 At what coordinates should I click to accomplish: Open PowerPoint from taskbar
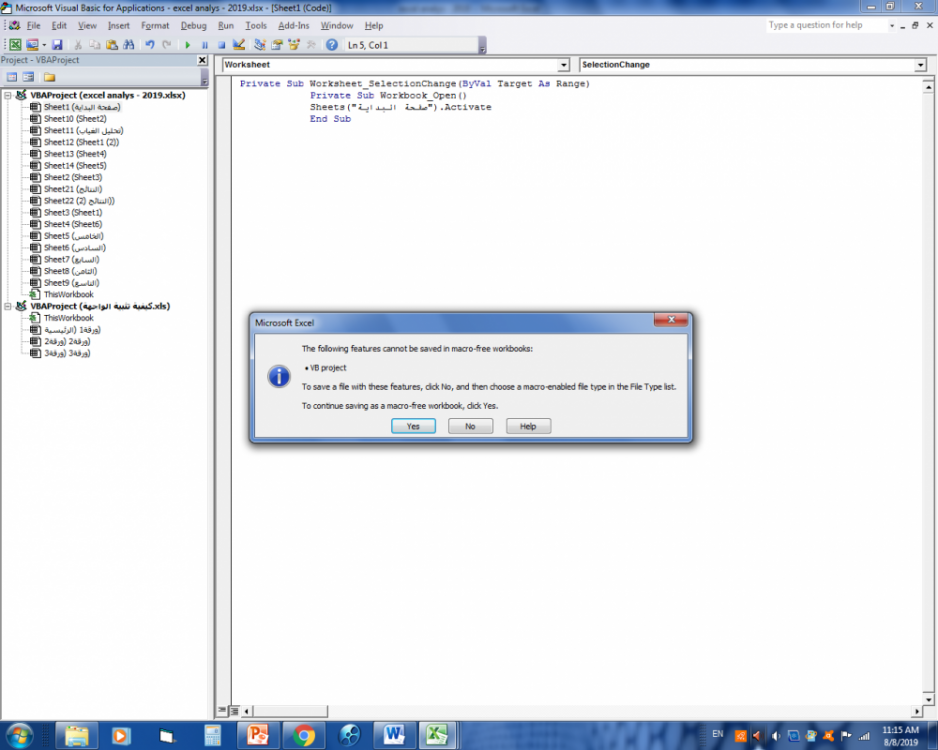[258, 736]
